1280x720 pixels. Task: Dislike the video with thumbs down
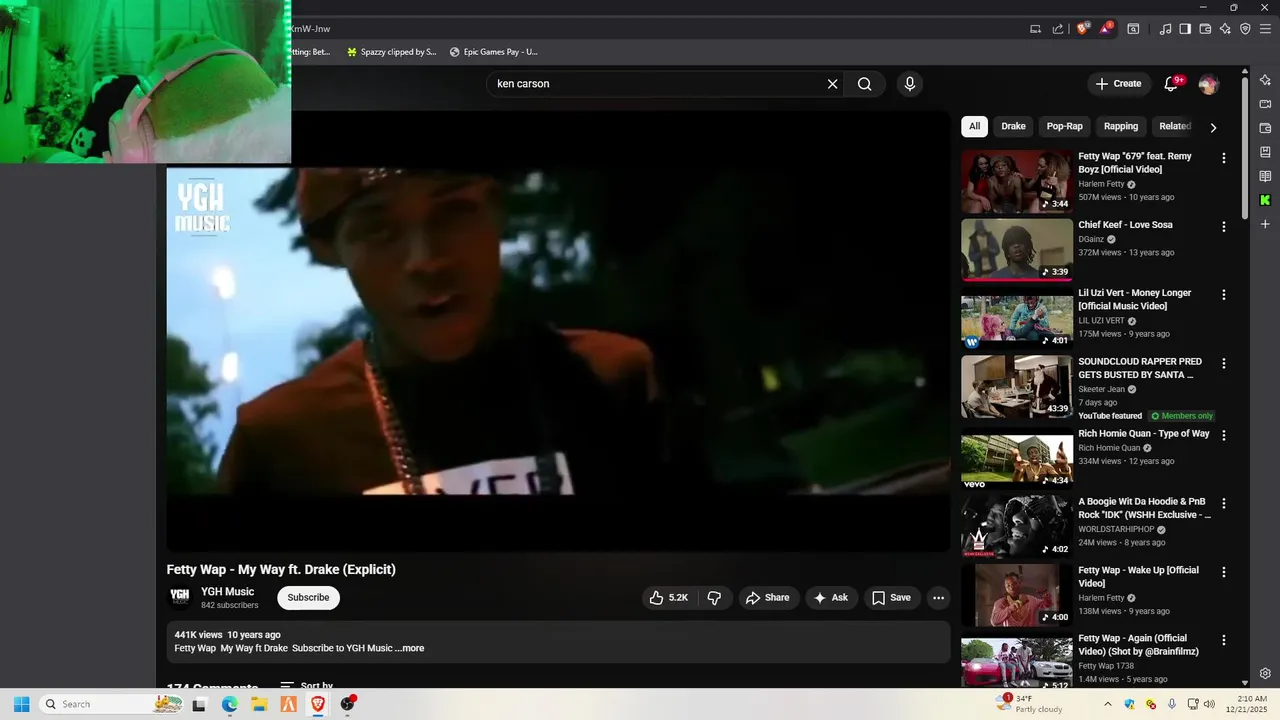[714, 598]
